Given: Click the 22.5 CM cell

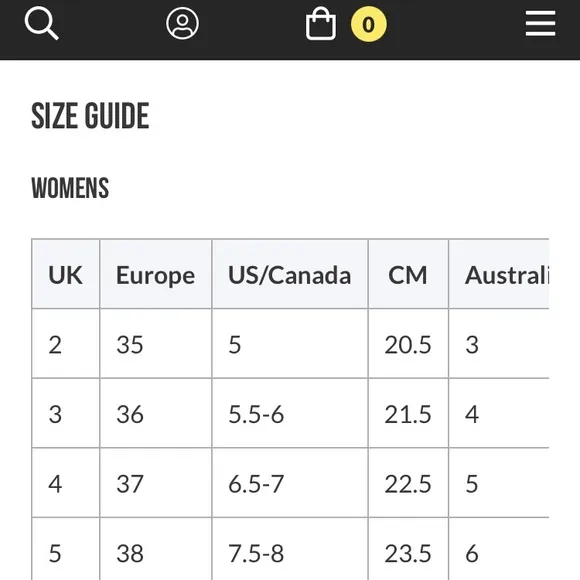Looking at the screenshot, I should (408, 483).
